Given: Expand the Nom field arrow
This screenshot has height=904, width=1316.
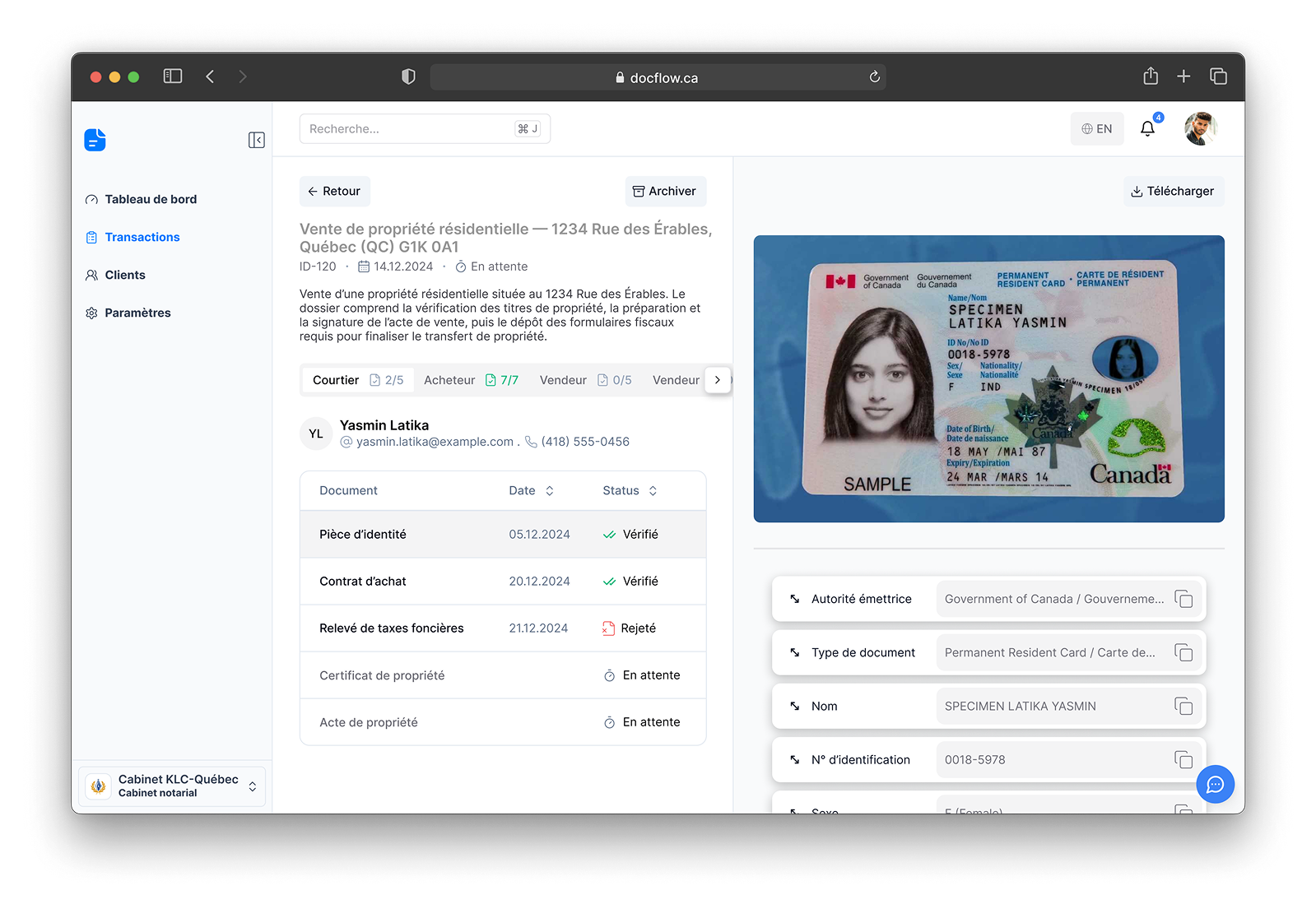Looking at the screenshot, I should click(x=795, y=706).
